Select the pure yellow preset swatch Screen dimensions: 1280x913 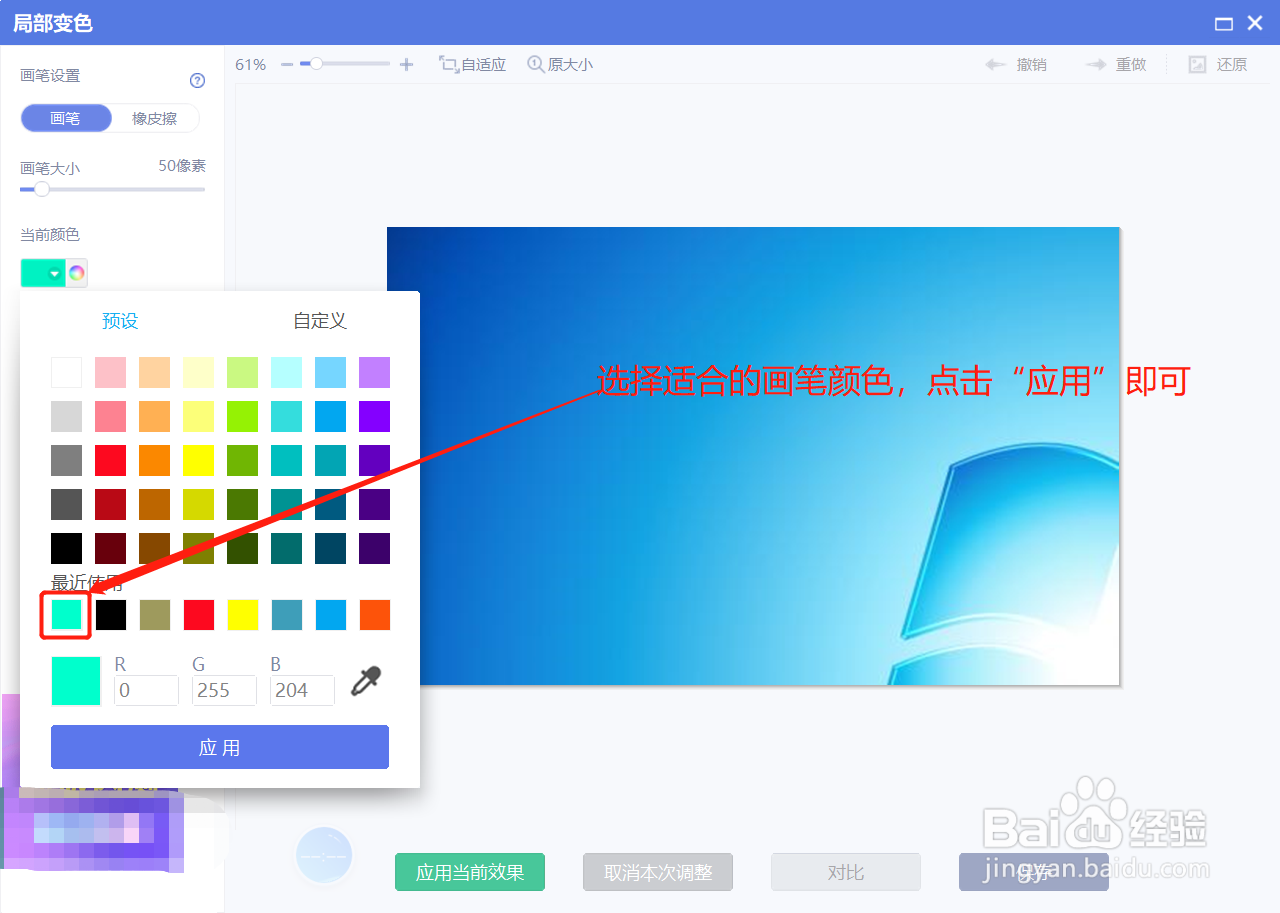[x=199, y=460]
